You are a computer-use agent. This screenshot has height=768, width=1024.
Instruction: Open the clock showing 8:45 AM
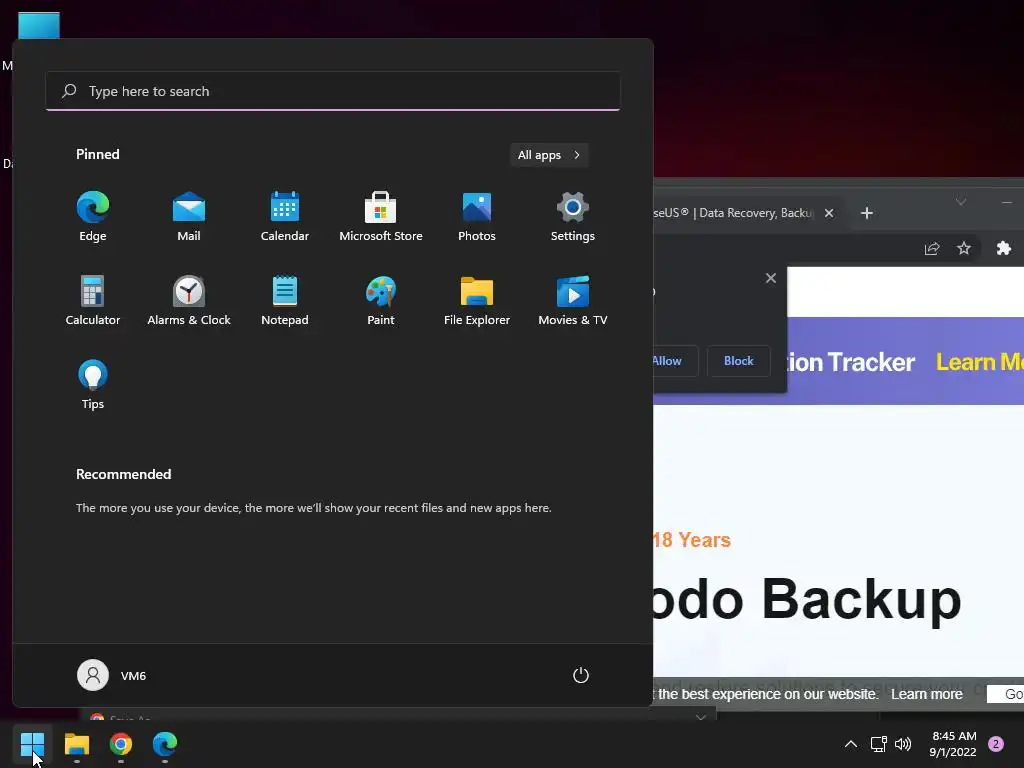point(953,744)
